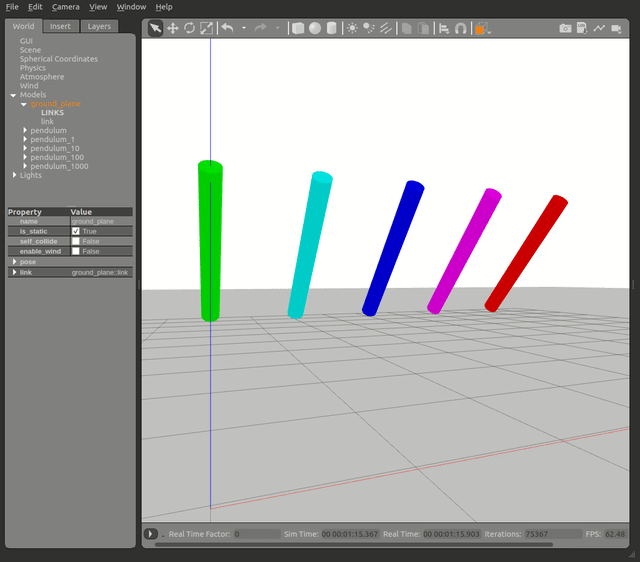Insert a sphere shape
This screenshot has height=562, width=640.
click(315, 28)
